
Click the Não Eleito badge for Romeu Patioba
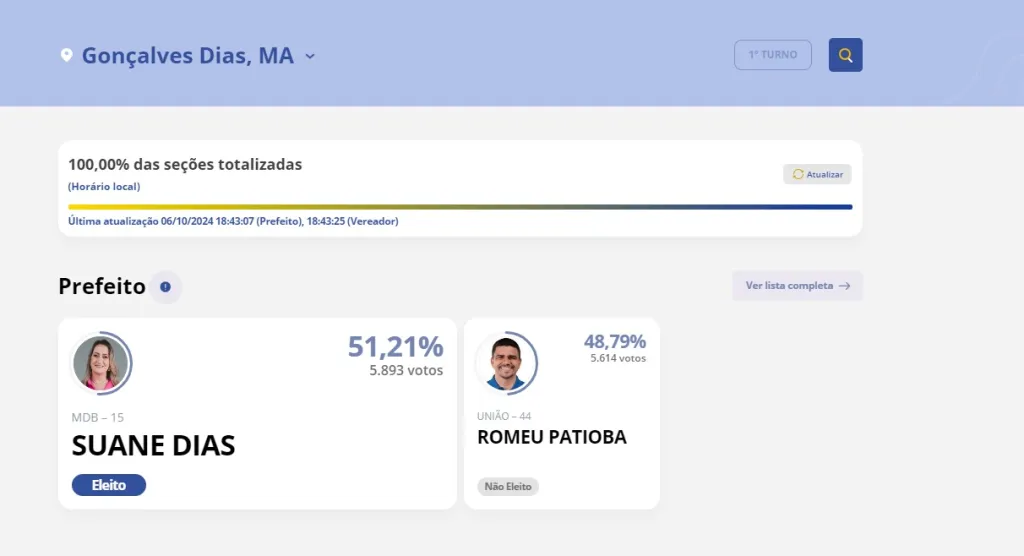pyautogui.click(x=507, y=487)
